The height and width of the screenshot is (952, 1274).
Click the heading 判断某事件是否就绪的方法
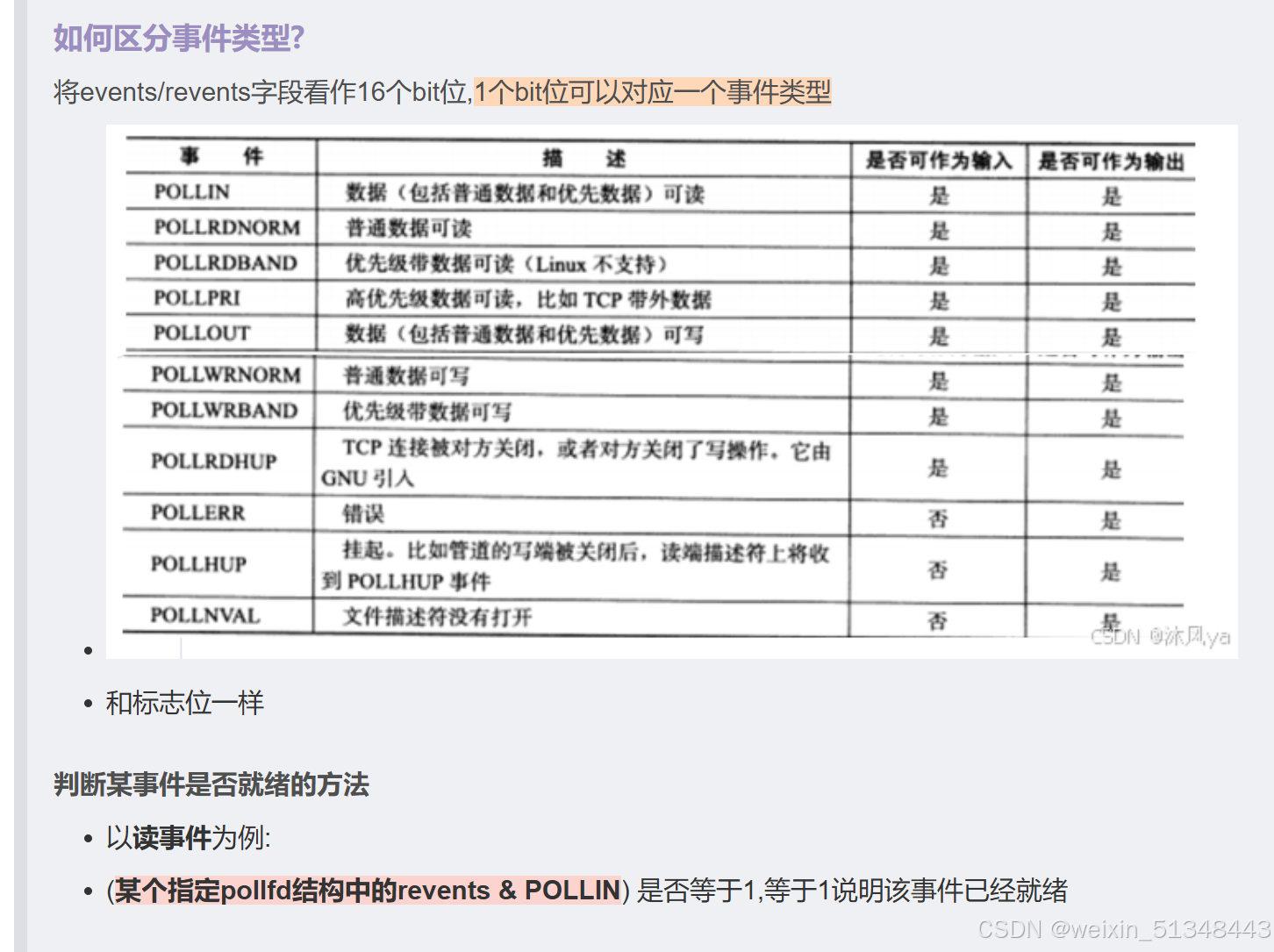[x=210, y=784]
